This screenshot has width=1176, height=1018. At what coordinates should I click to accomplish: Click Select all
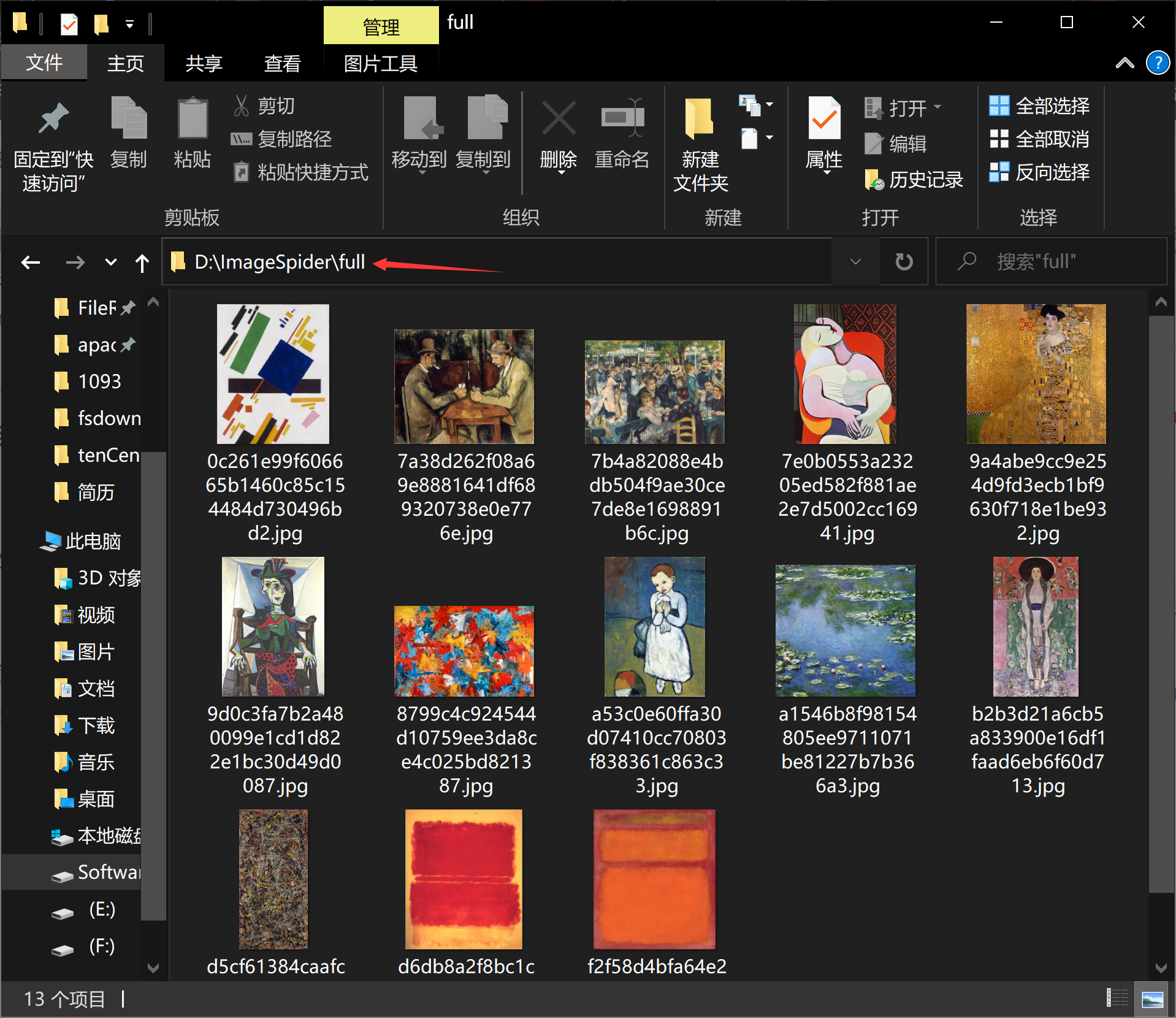1040,106
